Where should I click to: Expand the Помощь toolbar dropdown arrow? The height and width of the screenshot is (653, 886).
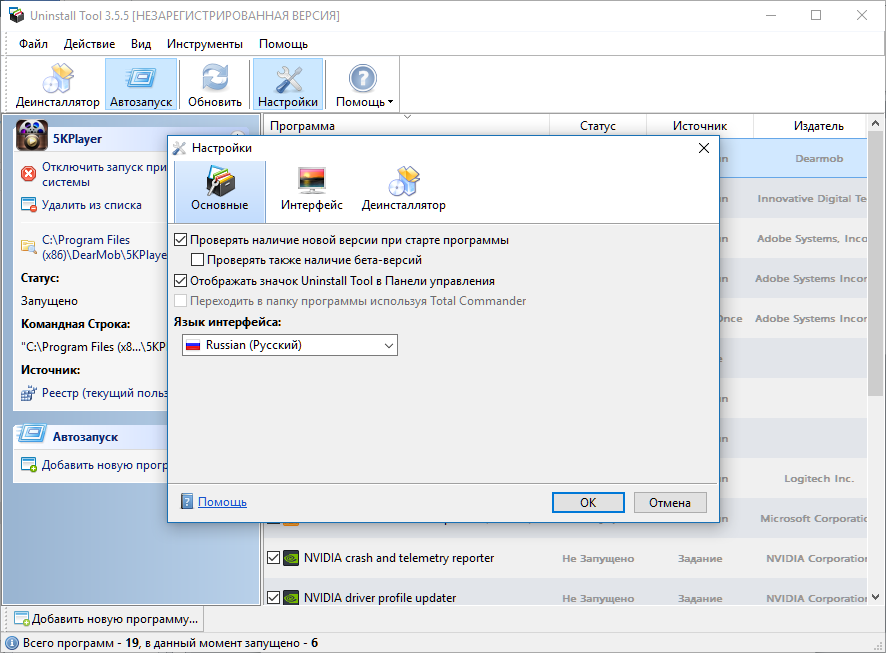coord(390,102)
